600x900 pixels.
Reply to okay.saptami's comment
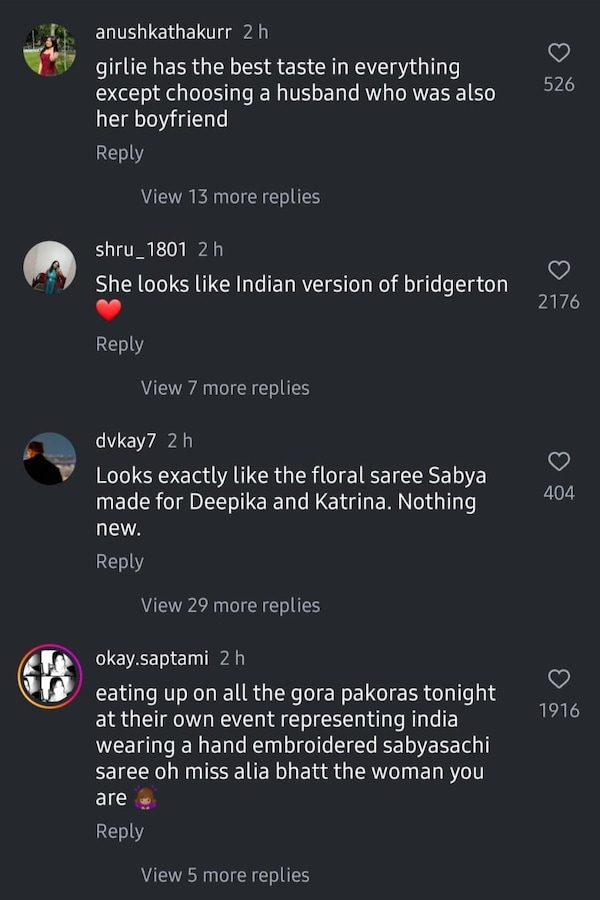point(119,831)
